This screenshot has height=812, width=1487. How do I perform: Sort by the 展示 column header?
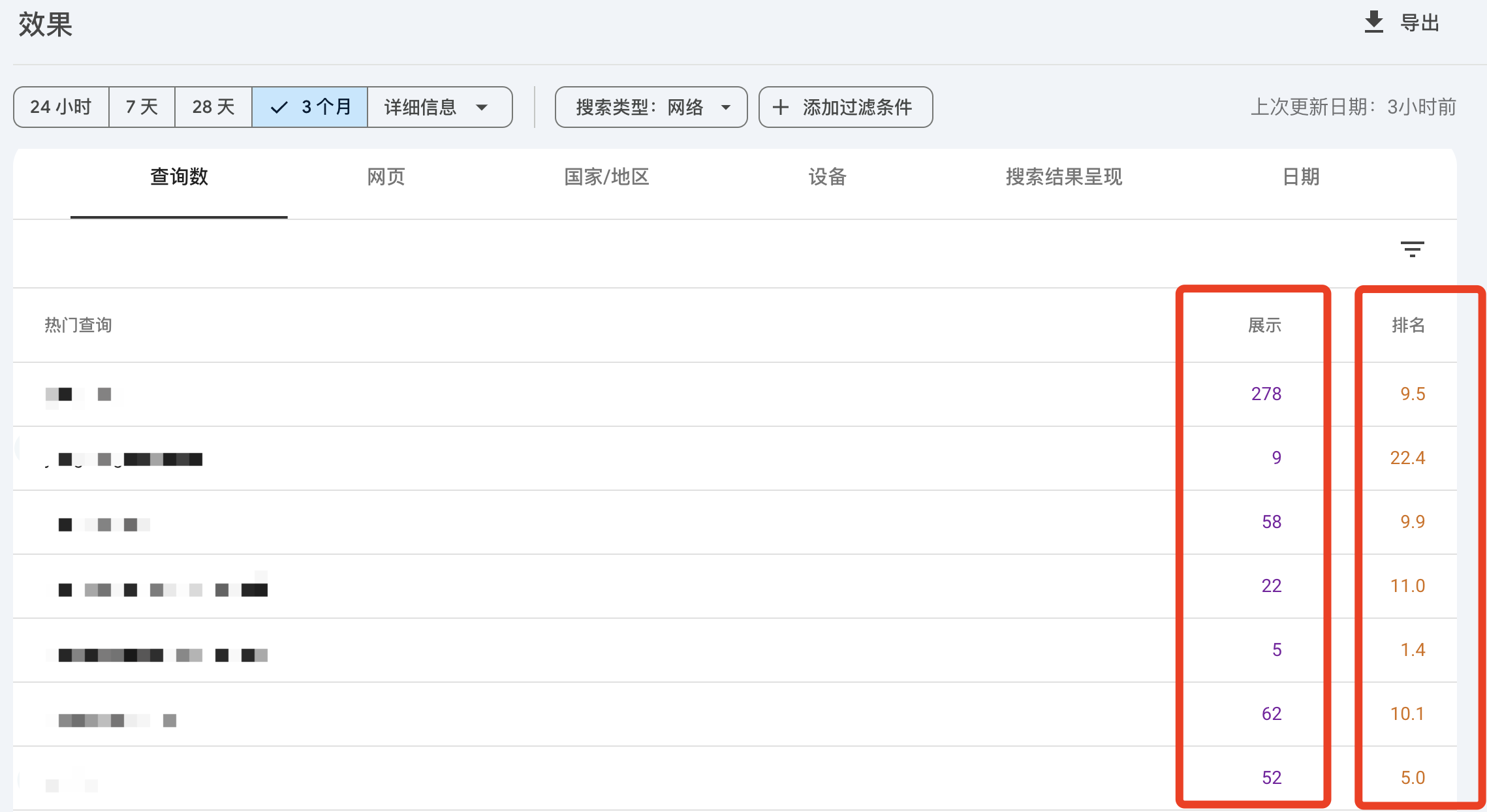click(1264, 325)
